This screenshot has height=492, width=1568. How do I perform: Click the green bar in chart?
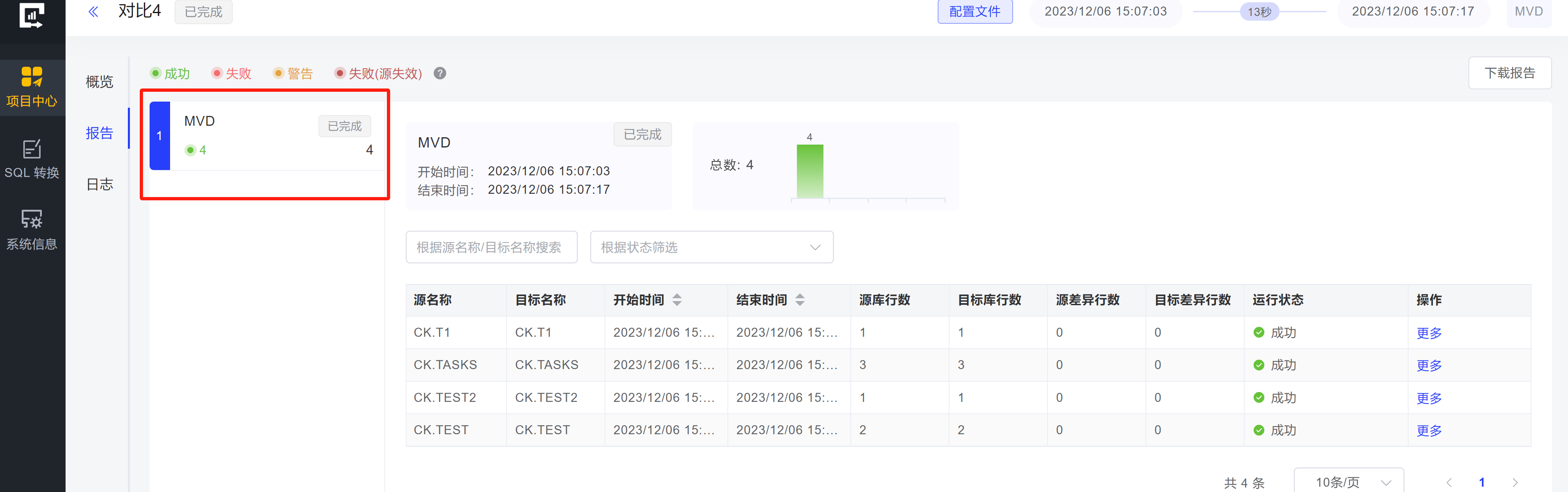pos(809,172)
